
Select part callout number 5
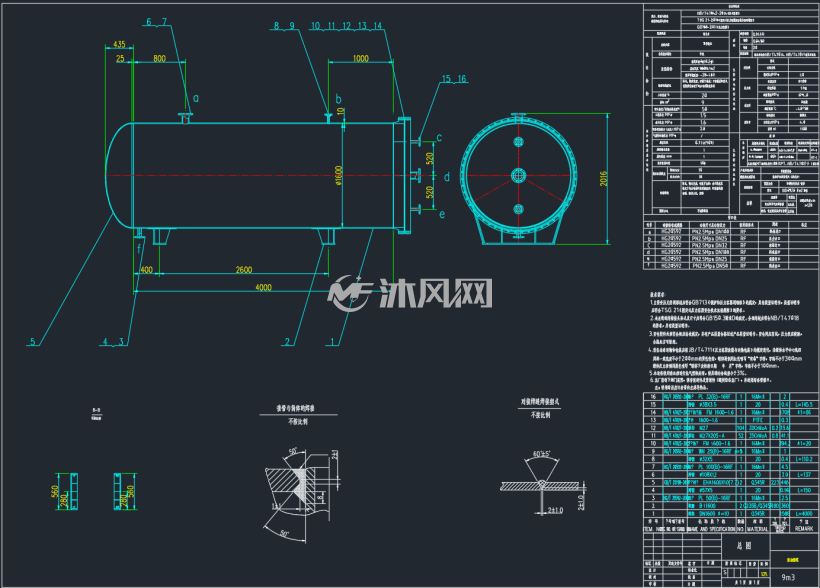coord(32,342)
